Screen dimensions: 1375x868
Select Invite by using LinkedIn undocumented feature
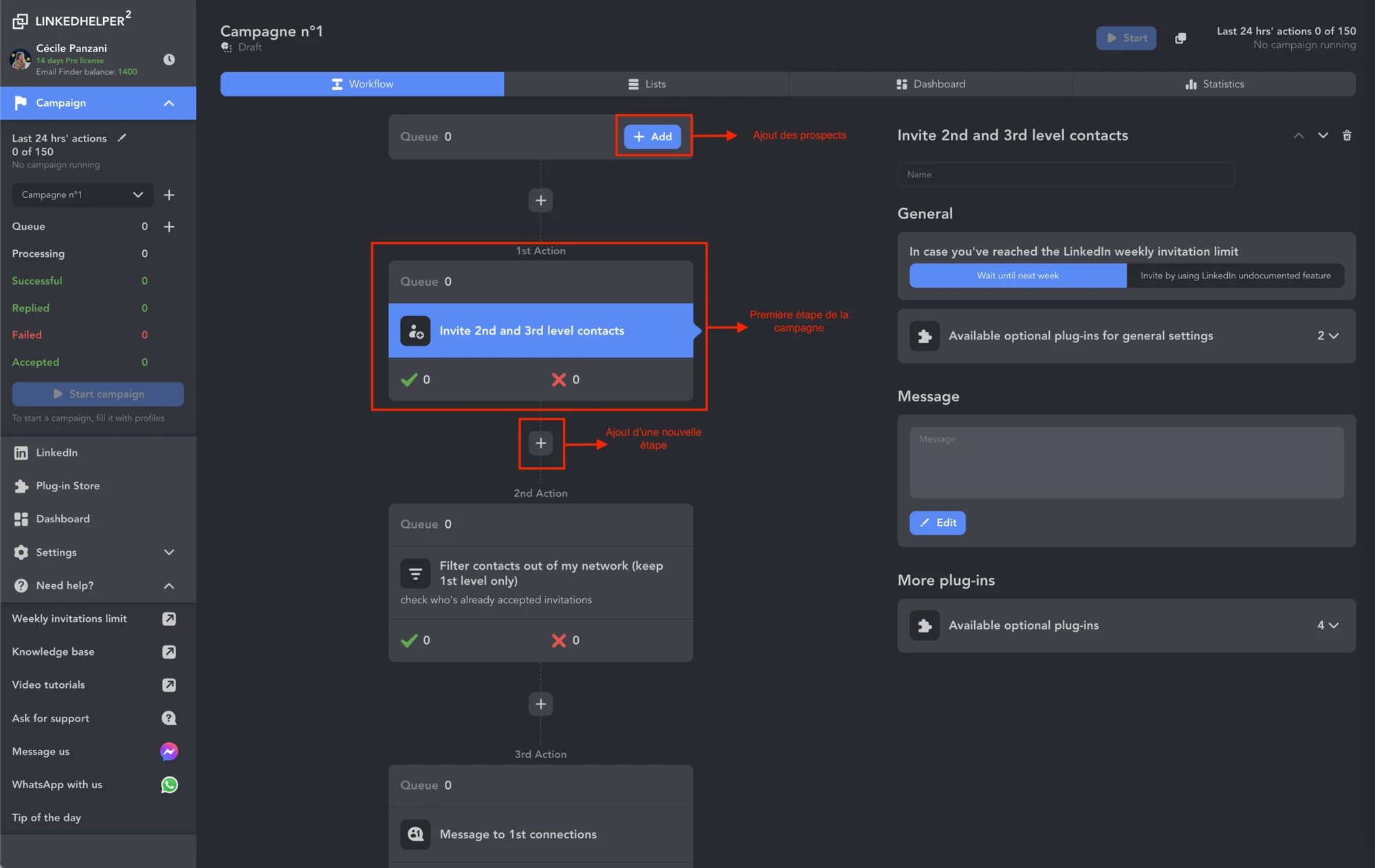pyautogui.click(x=1235, y=276)
